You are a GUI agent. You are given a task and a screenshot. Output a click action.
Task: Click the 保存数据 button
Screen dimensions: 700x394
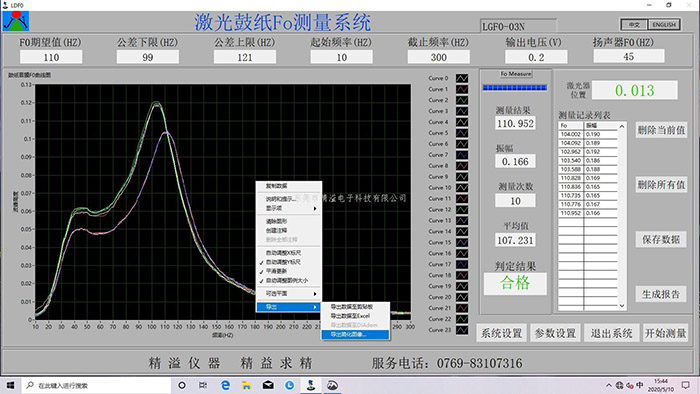(661, 240)
